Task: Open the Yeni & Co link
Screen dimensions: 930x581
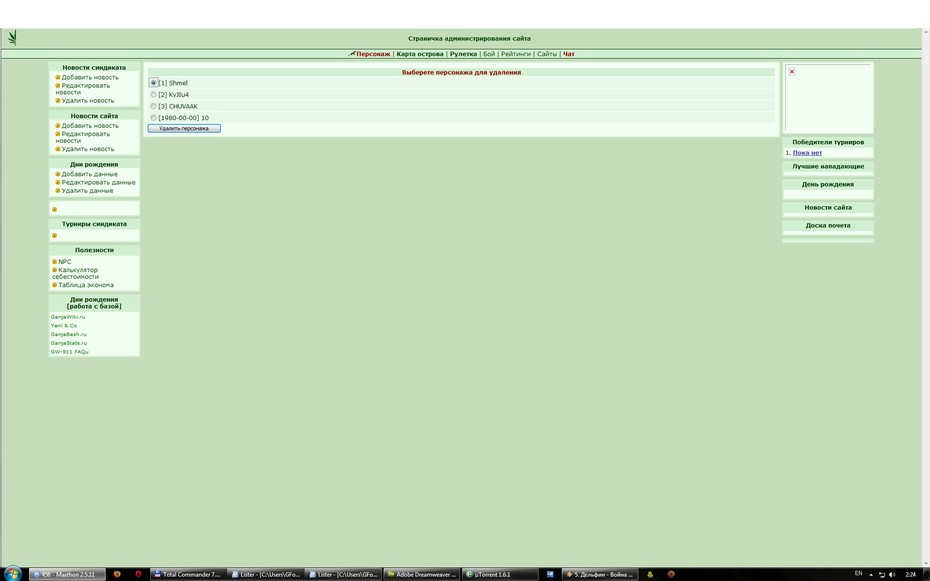Action: 63,325
